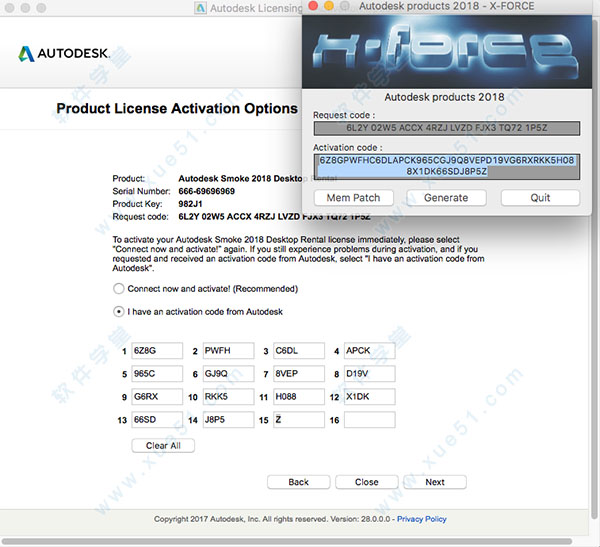Click the horizontal scrollbar at window bottom
600x547 pixels.
[x=287, y=541]
